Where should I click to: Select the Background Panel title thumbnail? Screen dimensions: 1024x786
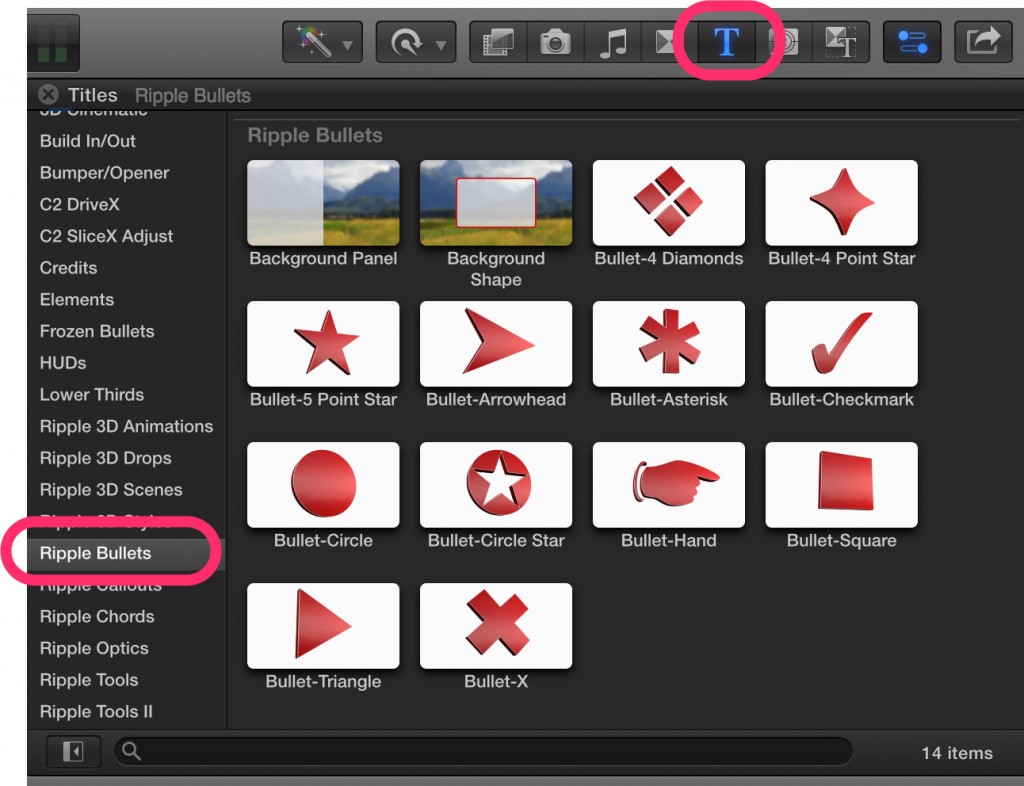[x=323, y=203]
